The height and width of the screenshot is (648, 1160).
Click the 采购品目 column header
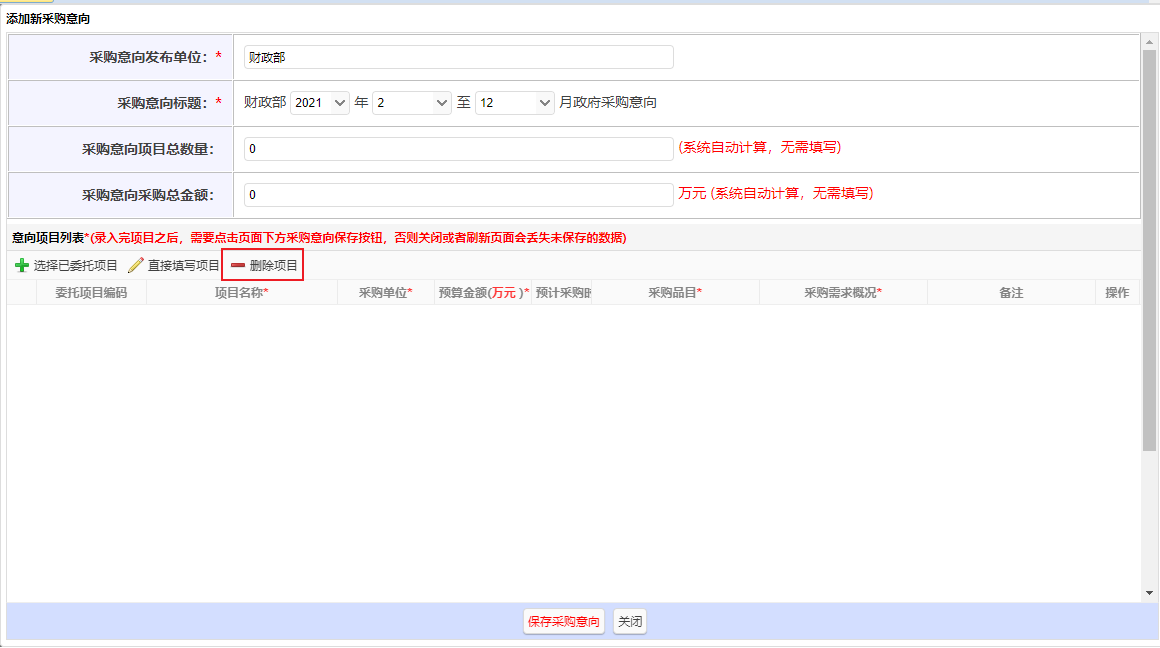(x=675, y=293)
